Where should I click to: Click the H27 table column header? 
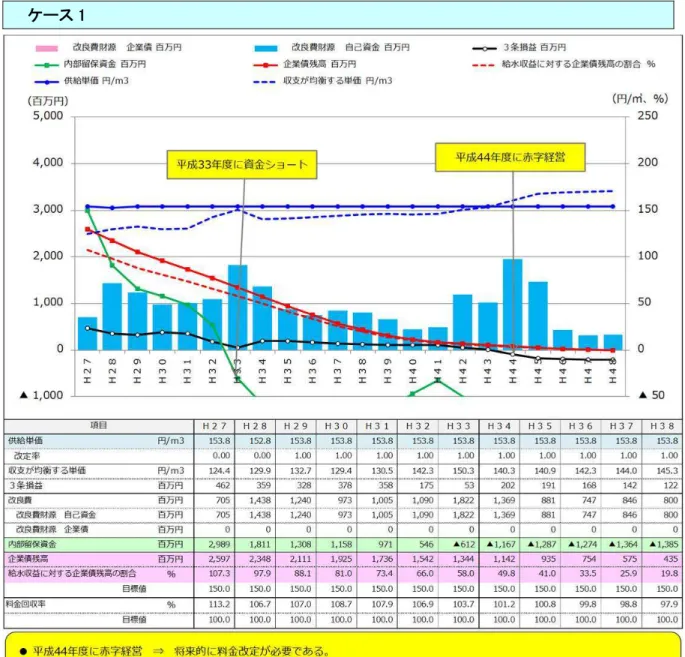point(214,426)
